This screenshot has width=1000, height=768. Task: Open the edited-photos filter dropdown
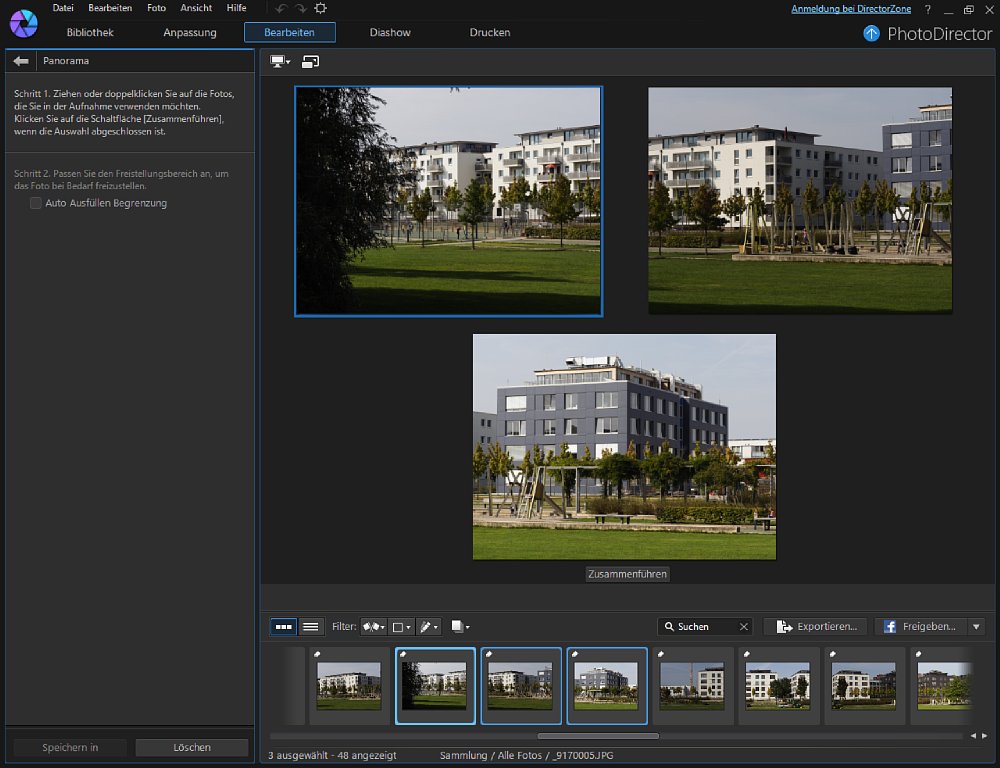(x=429, y=626)
